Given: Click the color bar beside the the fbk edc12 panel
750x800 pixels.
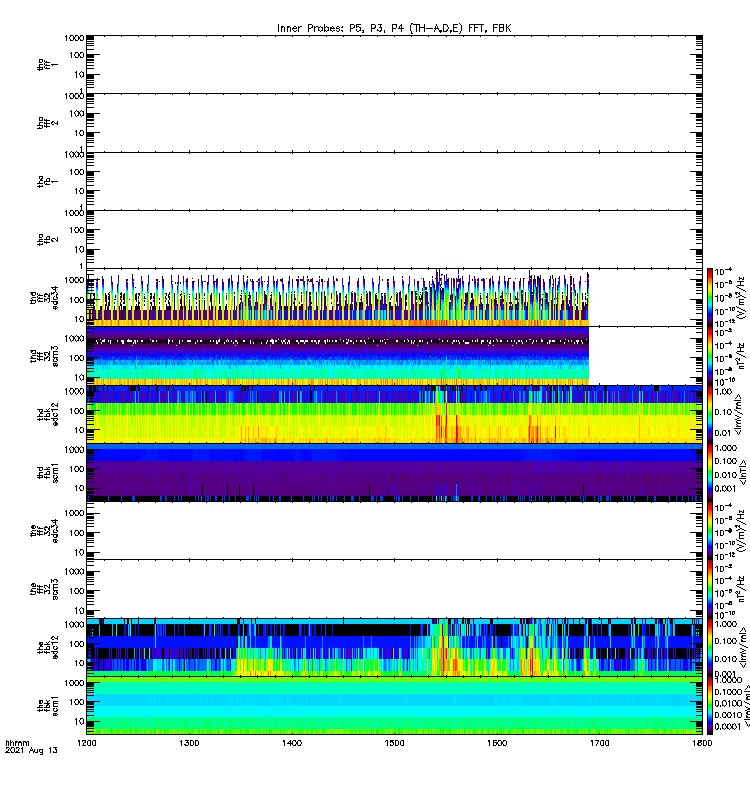Looking at the screenshot, I should pos(710,647).
